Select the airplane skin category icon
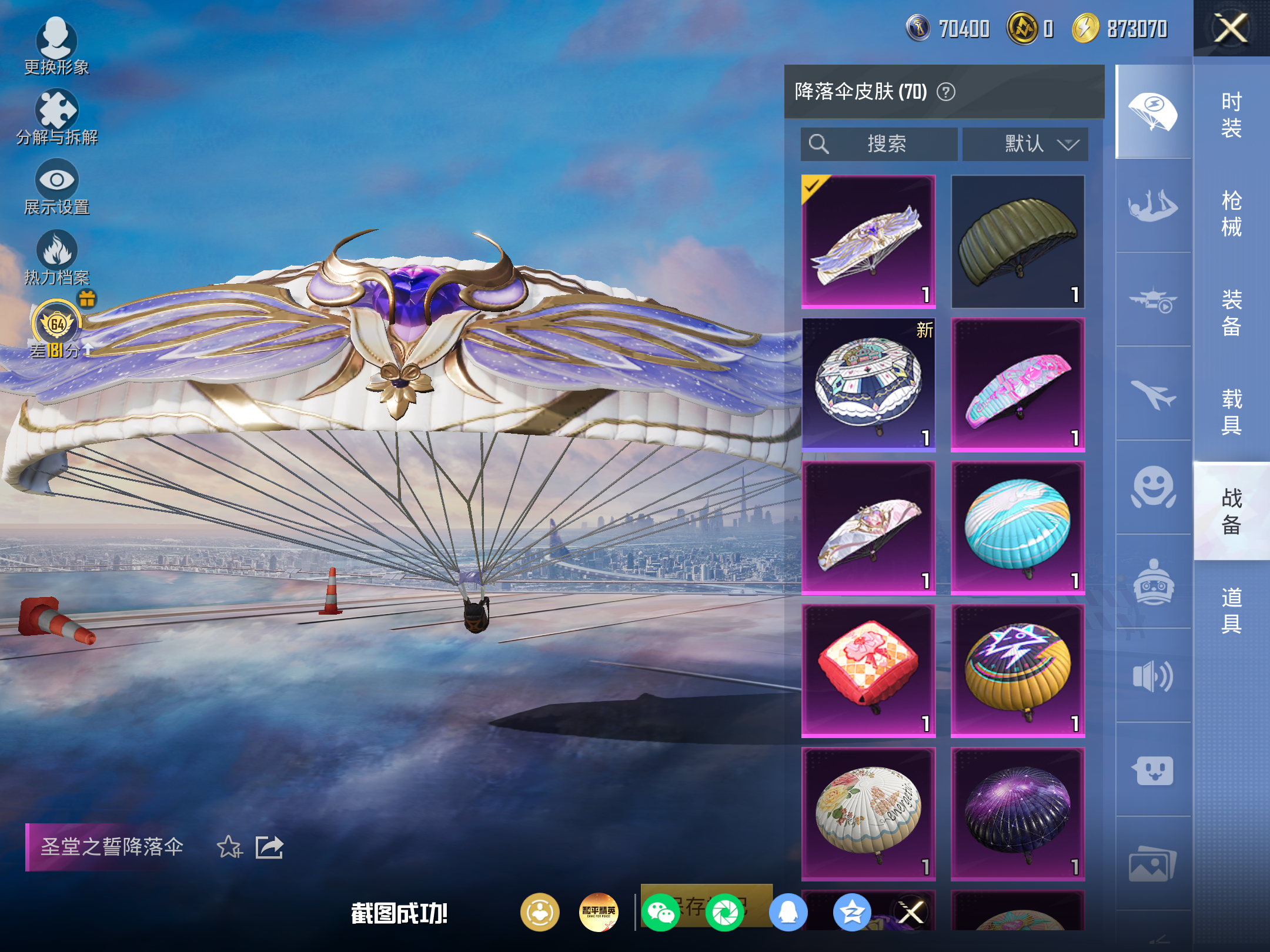Viewport: 1270px width, 952px height. (1153, 394)
